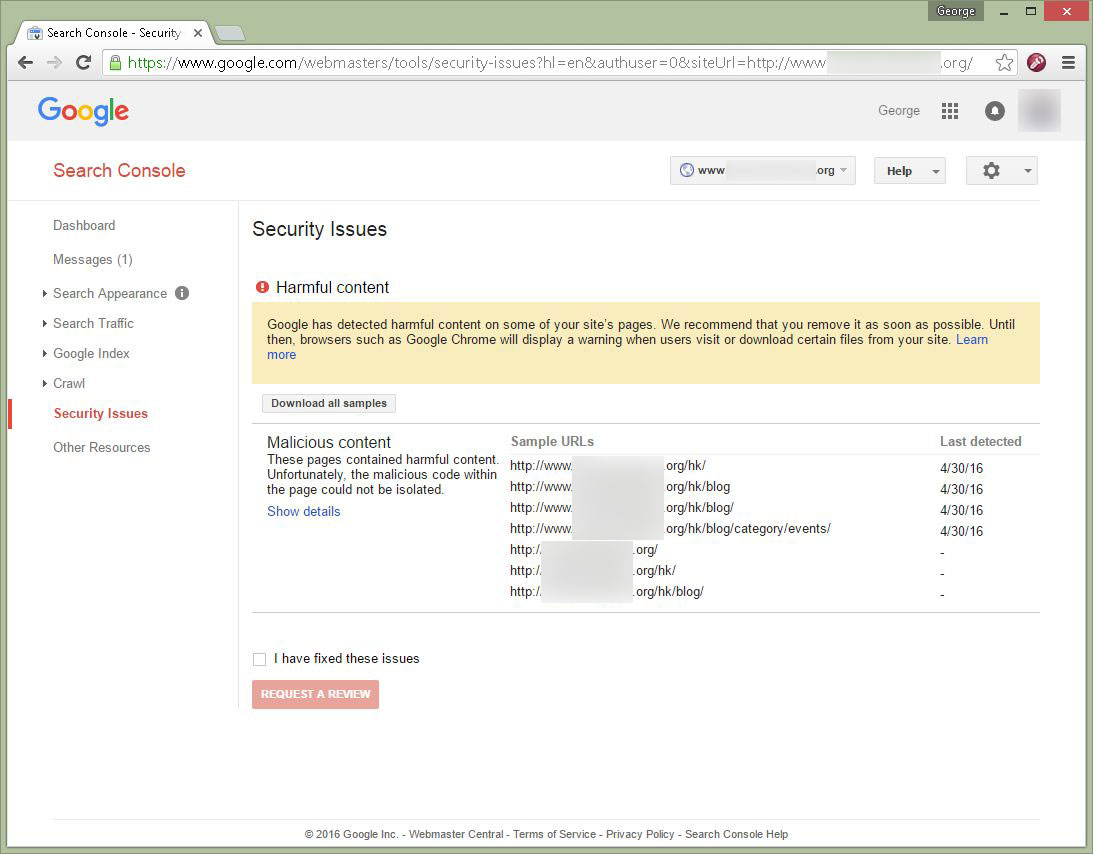Follow the Learn more link
The image size is (1093, 854).
(972, 340)
